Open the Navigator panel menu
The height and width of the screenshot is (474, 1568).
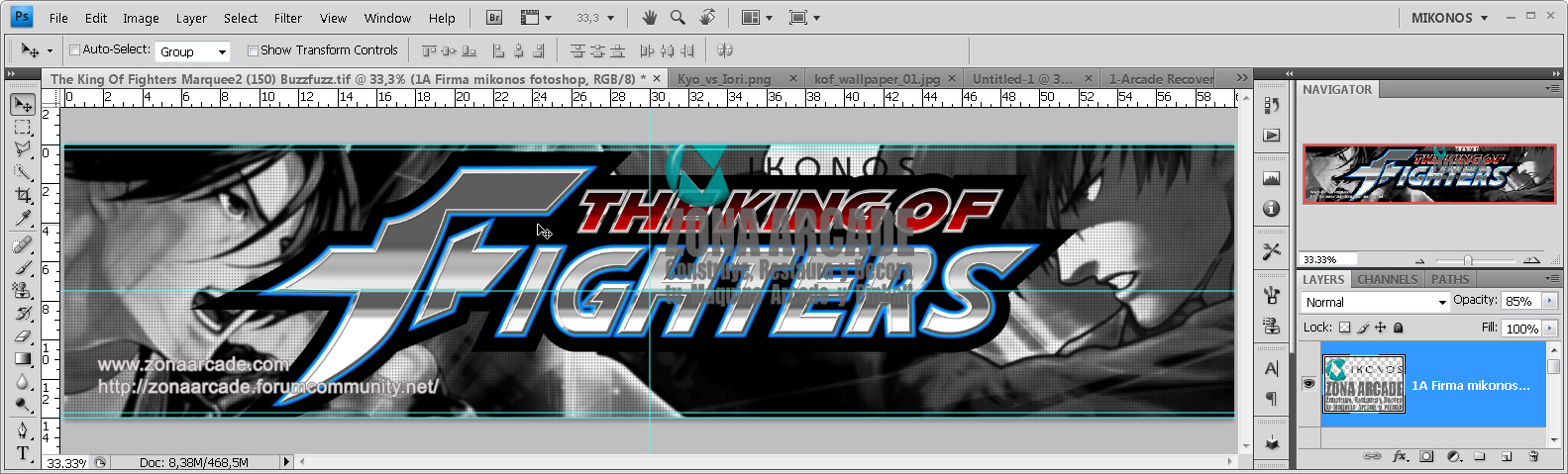click(1551, 89)
